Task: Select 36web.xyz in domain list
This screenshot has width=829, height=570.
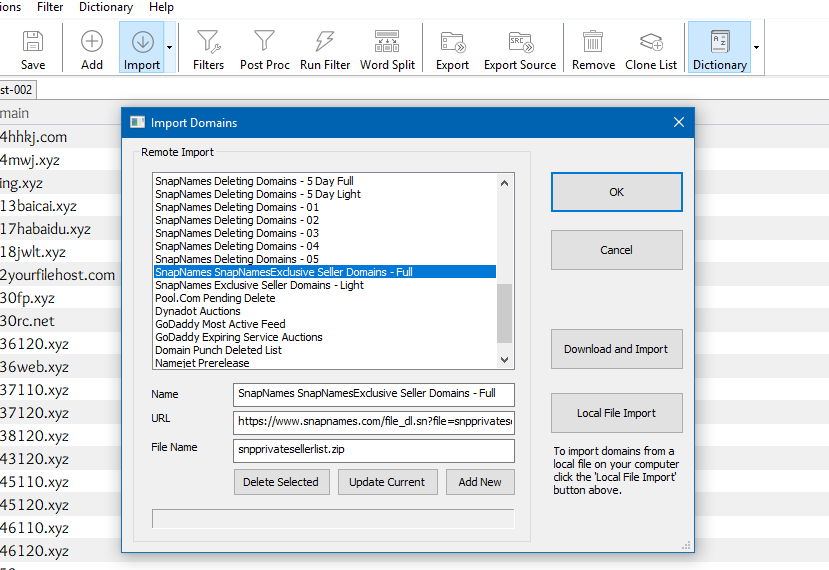Action: tap(34, 367)
